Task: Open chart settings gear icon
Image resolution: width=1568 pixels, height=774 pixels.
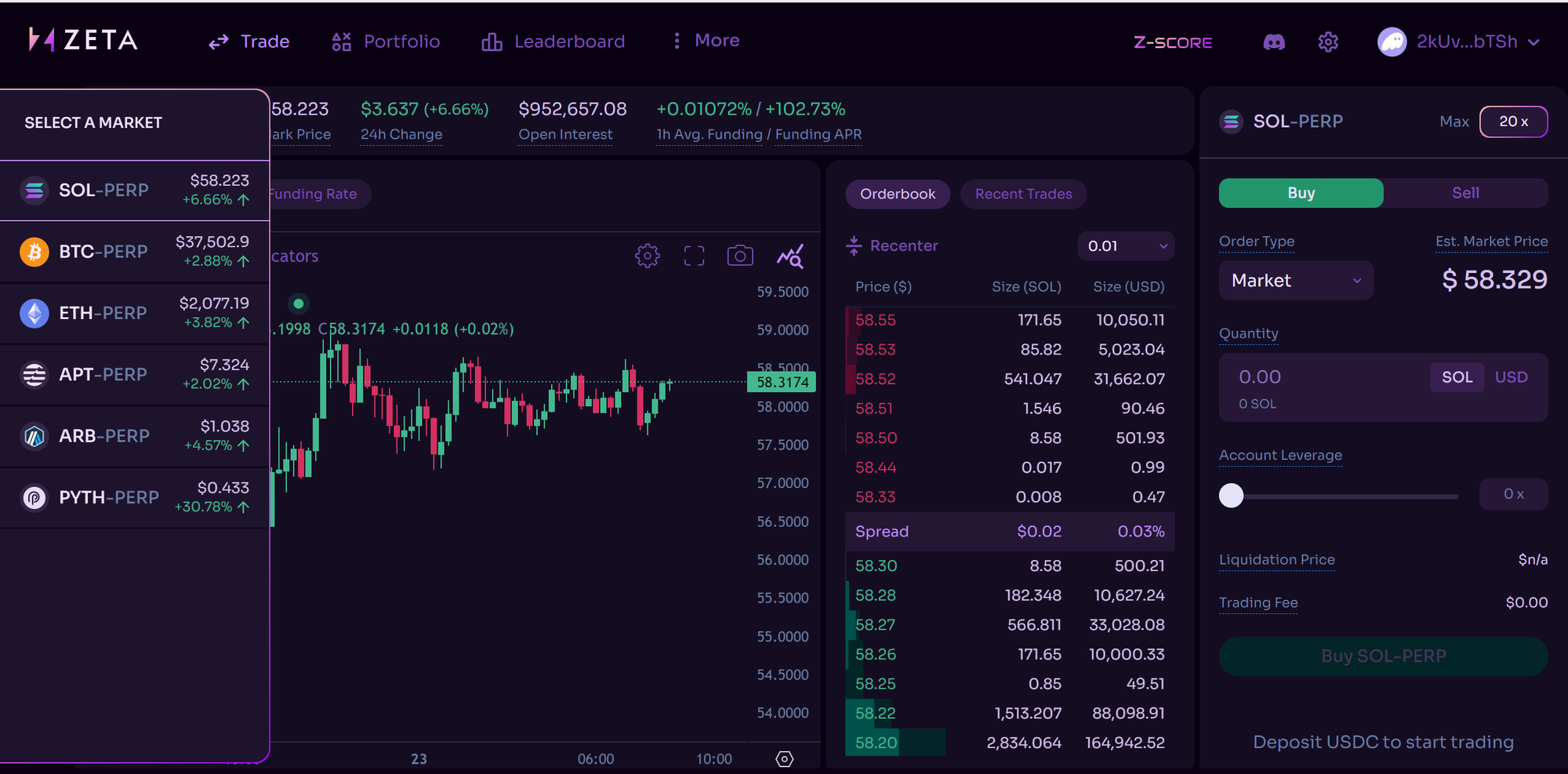Action: click(648, 256)
